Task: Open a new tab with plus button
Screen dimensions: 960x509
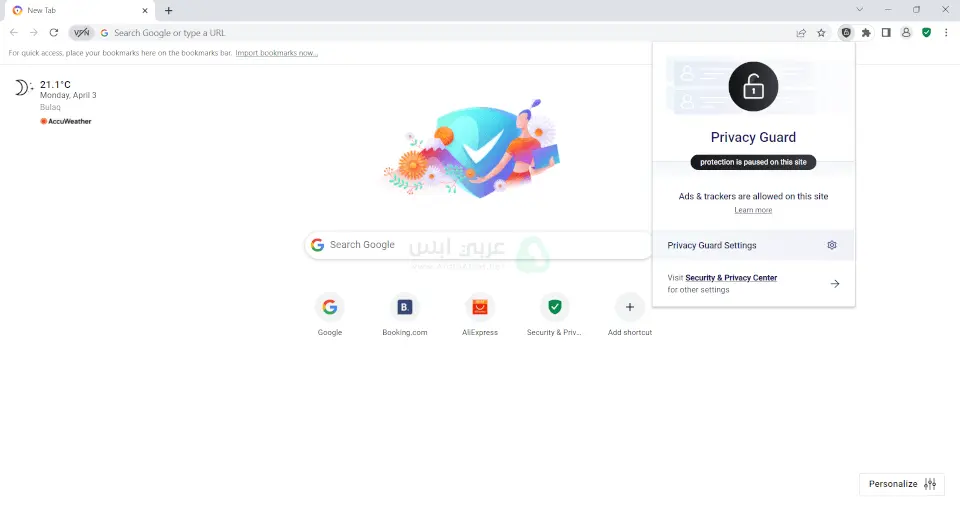Action: (x=168, y=10)
